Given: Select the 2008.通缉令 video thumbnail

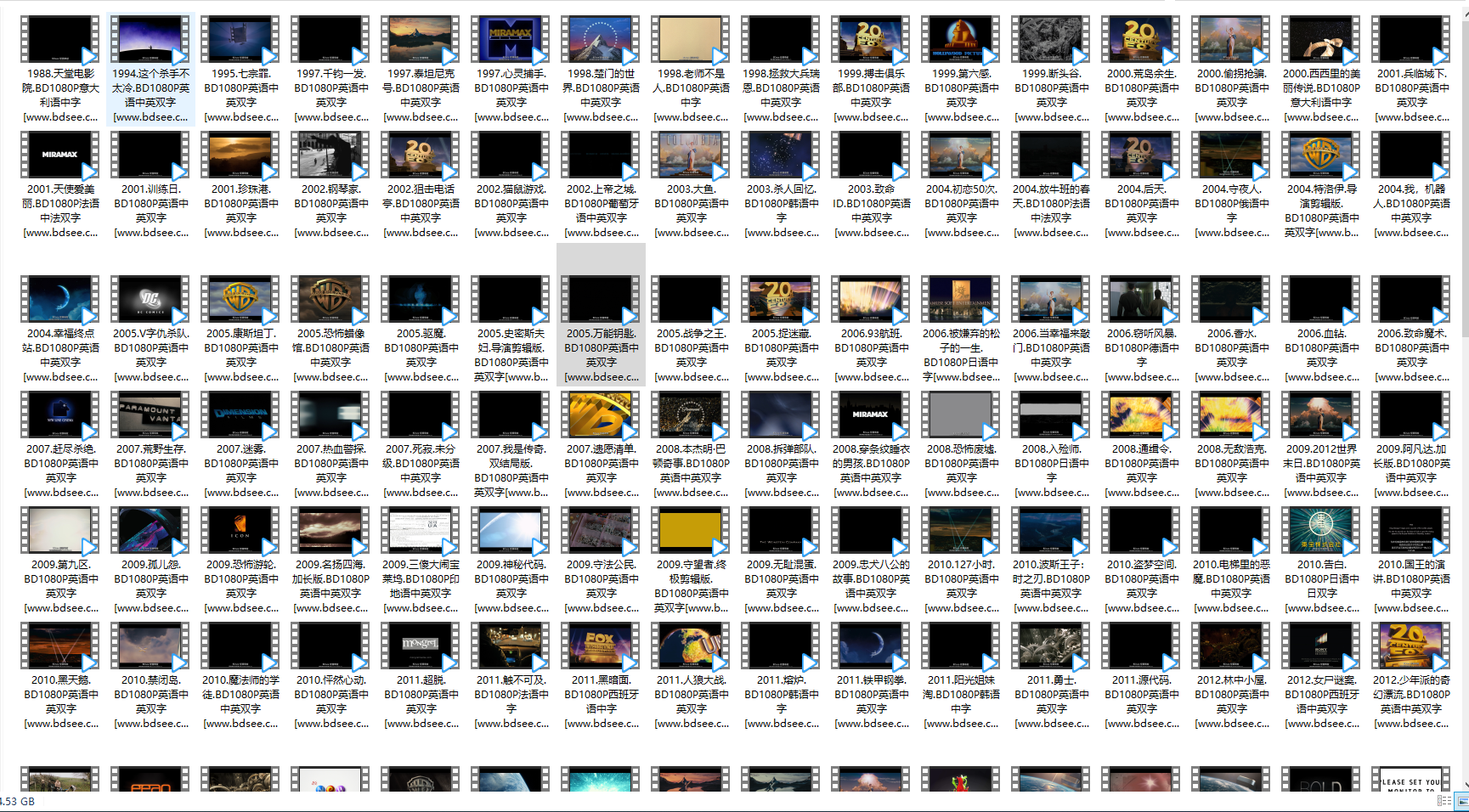Looking at the screenshot, I should click(x=1141, y=414).
